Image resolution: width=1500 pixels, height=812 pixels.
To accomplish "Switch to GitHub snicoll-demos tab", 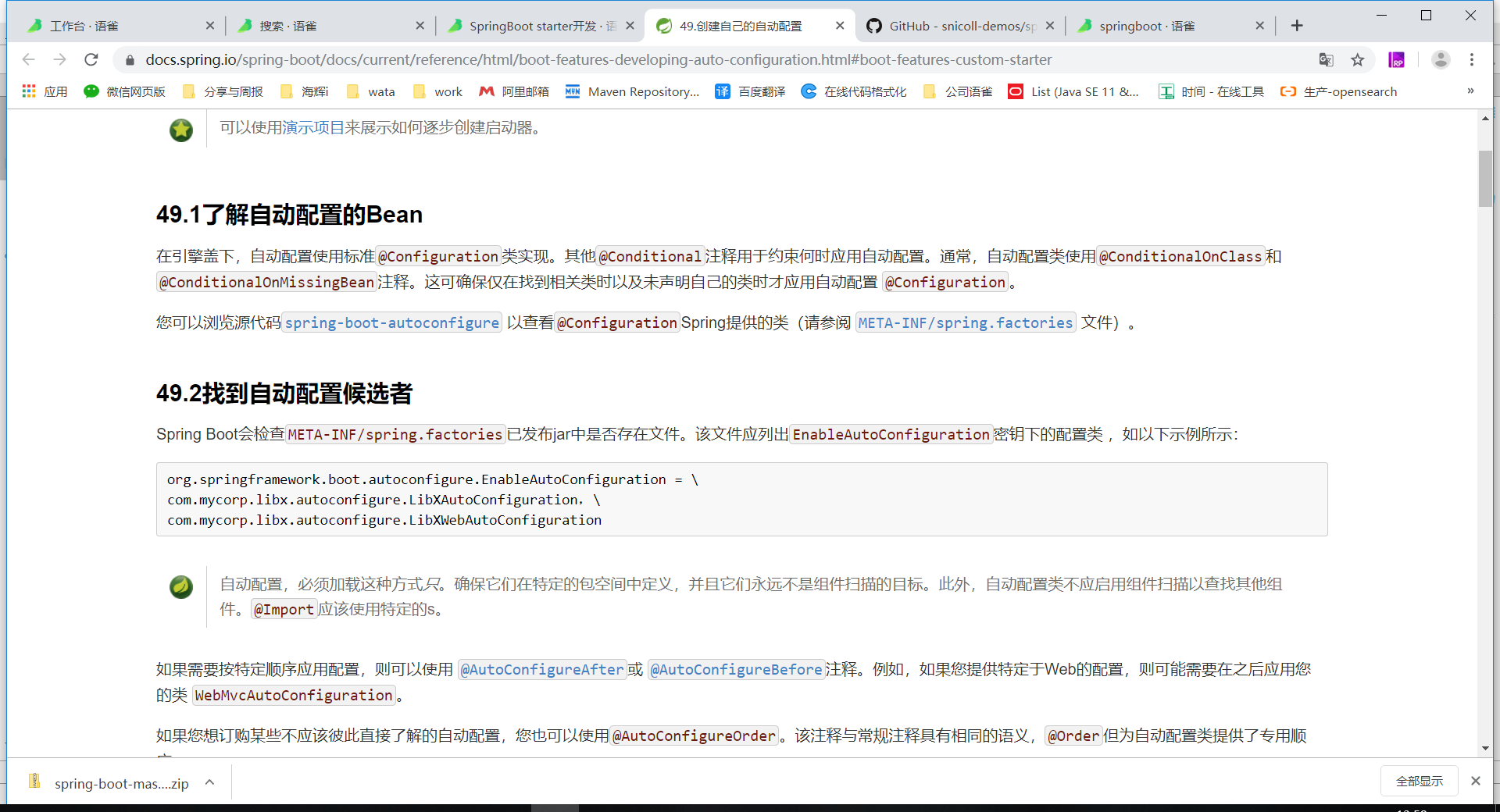I will coord(961,26).
